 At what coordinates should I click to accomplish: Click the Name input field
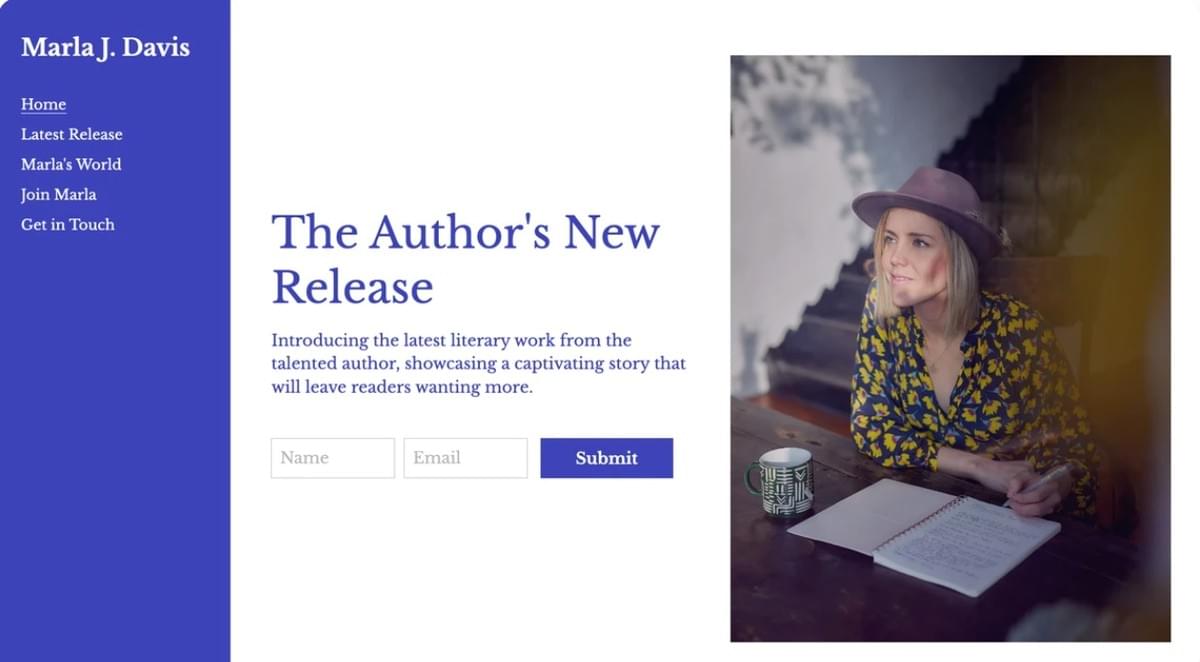tap(332, 458)
